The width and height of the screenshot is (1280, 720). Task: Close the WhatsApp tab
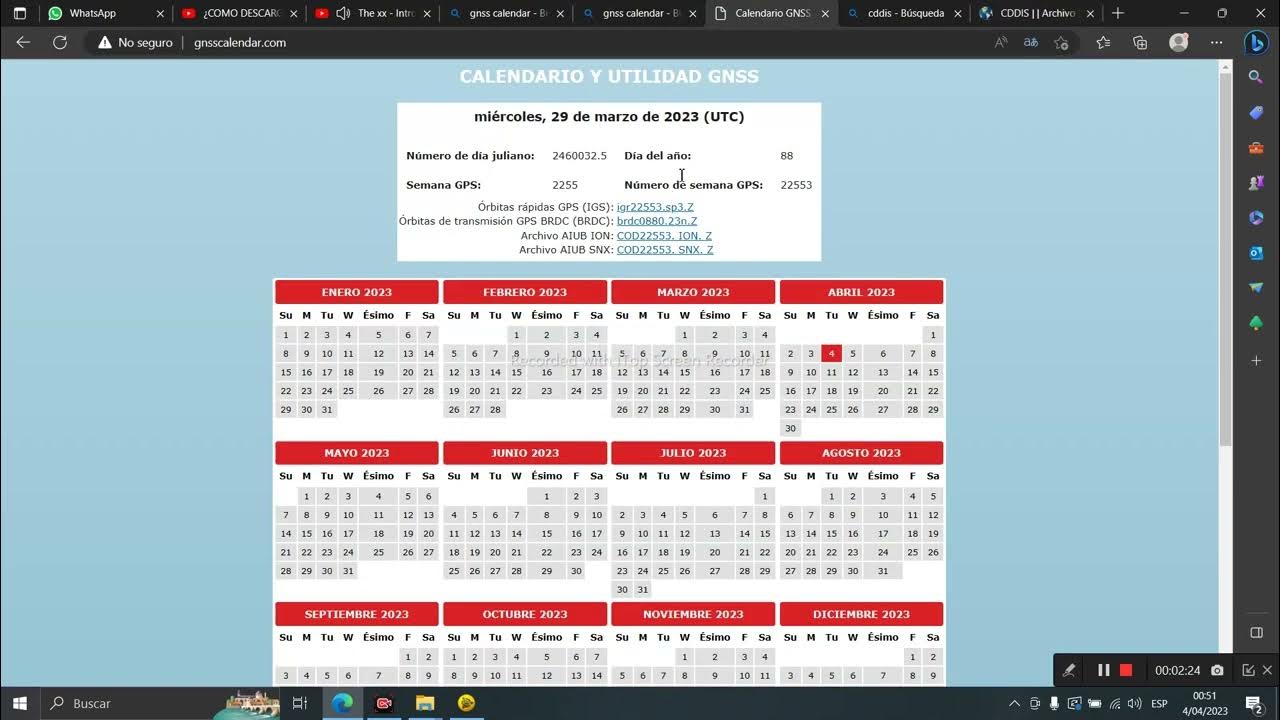point(160,13)
